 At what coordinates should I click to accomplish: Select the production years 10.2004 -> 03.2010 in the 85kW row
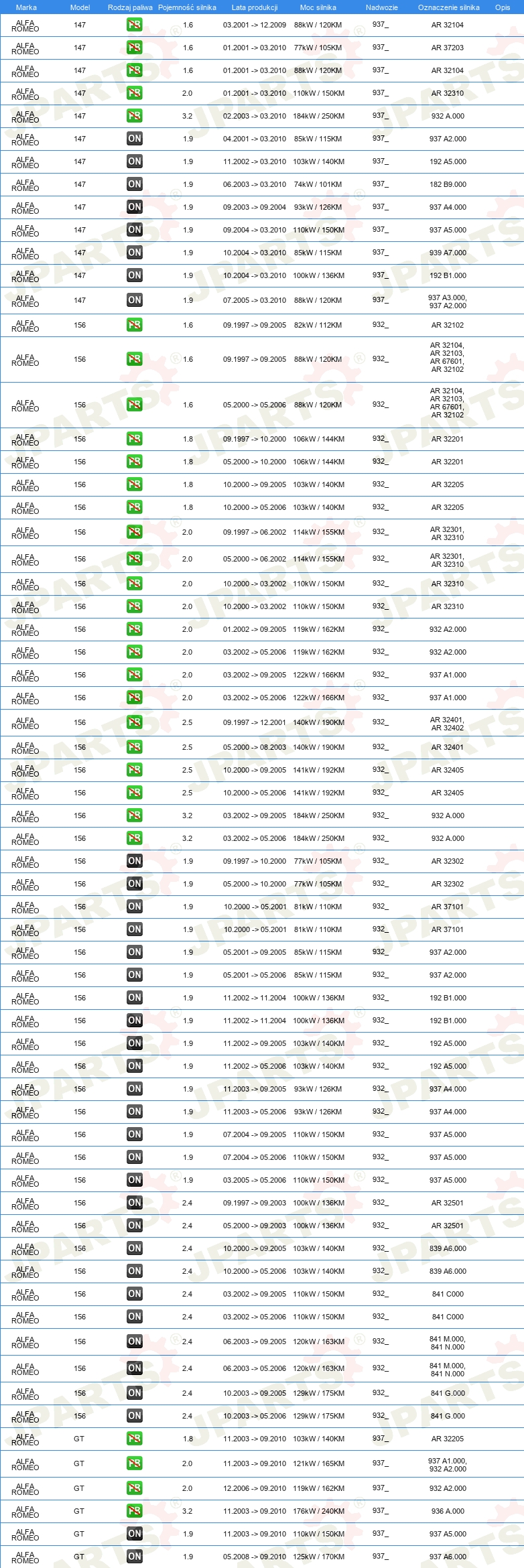[255, 253]
